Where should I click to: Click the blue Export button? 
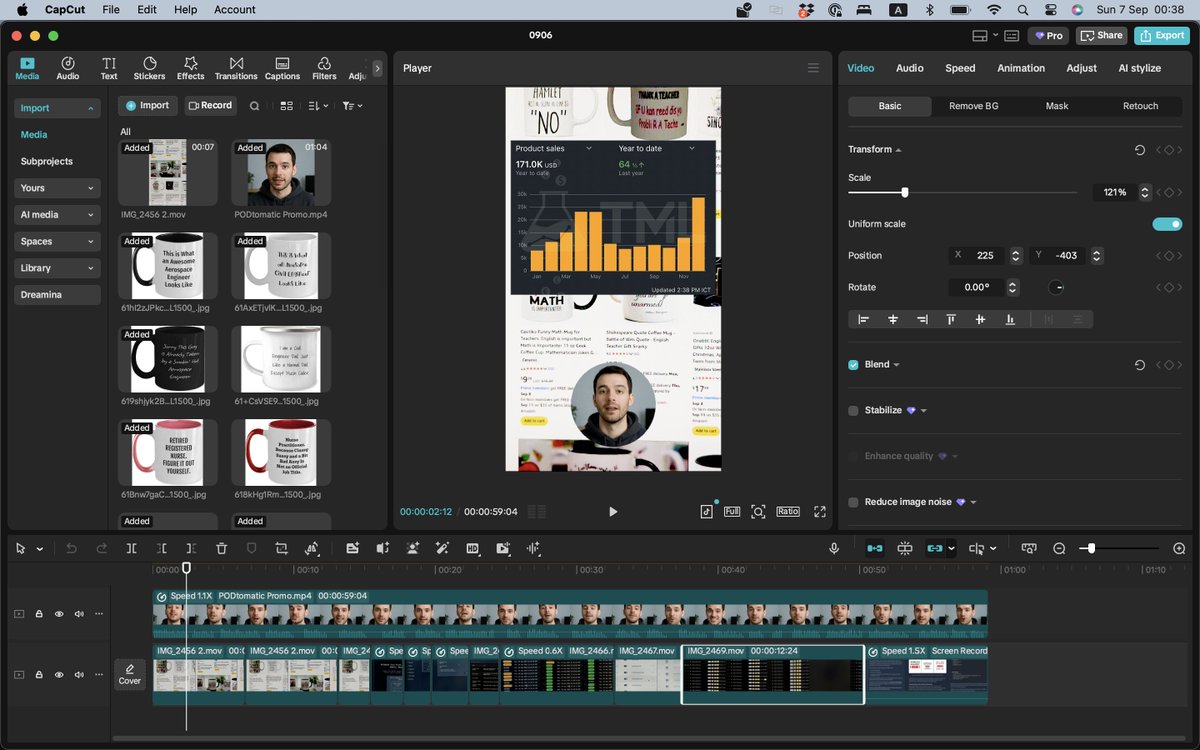1161,35
